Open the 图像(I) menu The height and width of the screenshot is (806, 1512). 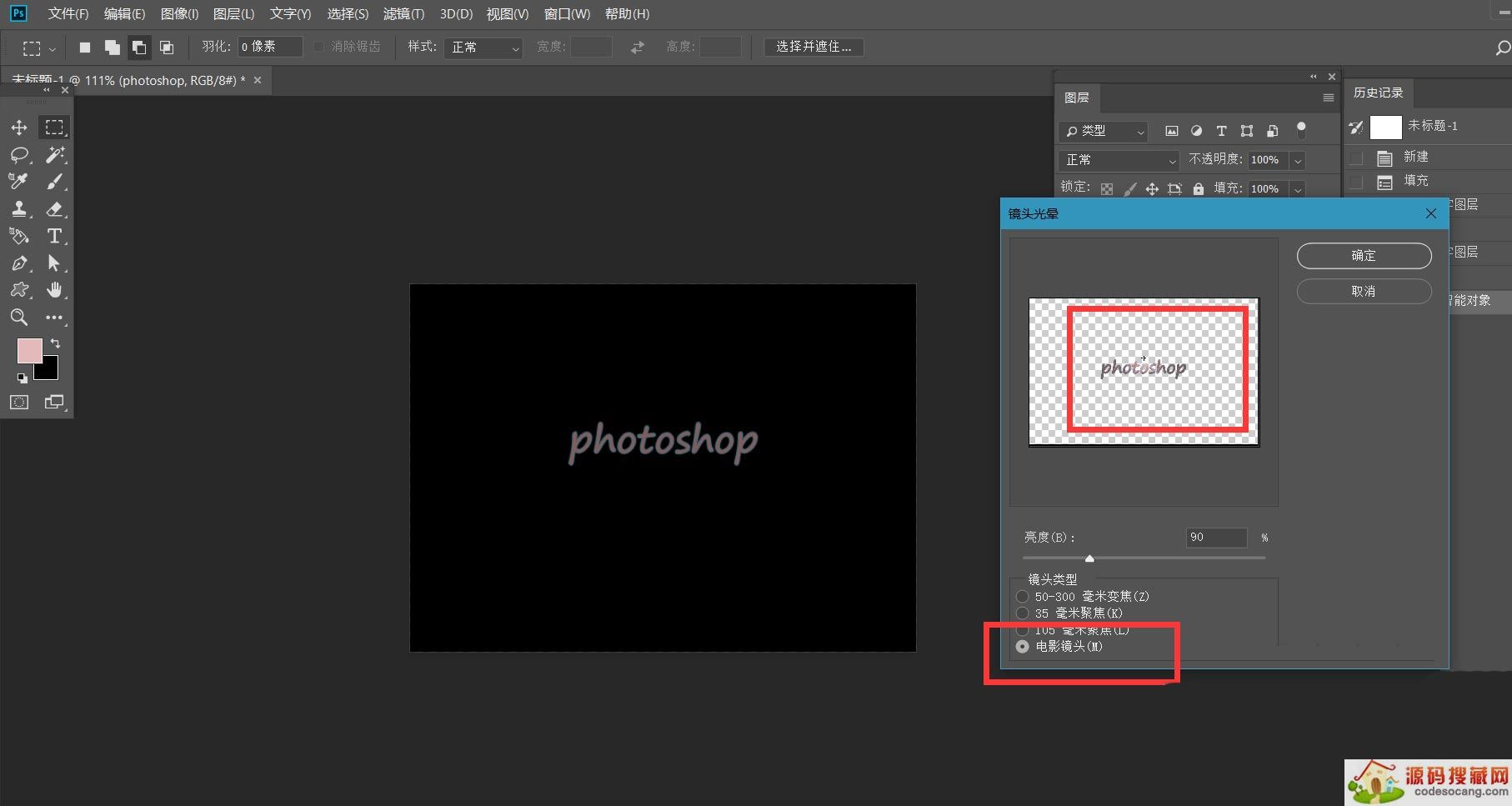(x=179, y=14)
